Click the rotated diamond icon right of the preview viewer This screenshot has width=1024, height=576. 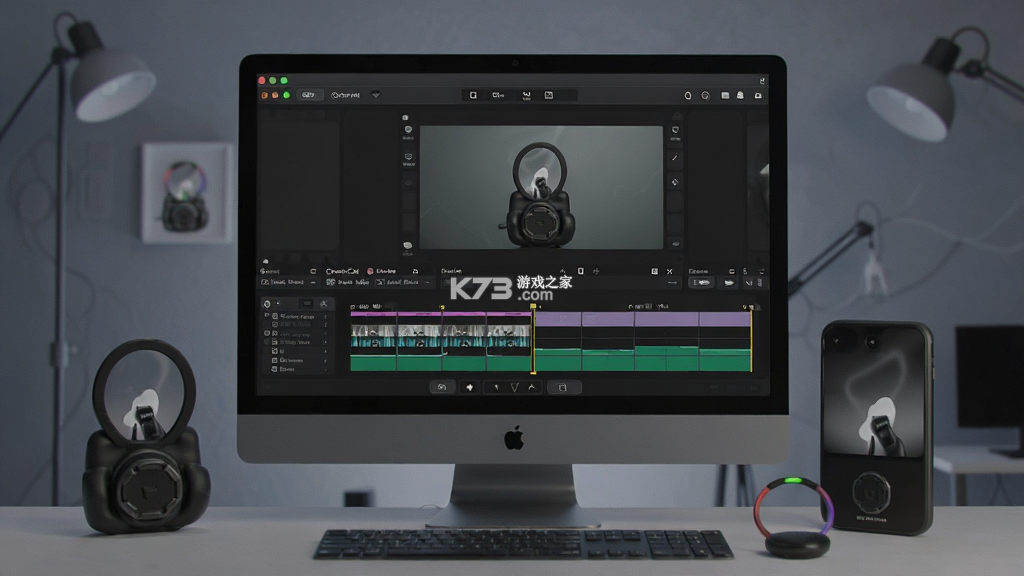(x=675, y=182)
